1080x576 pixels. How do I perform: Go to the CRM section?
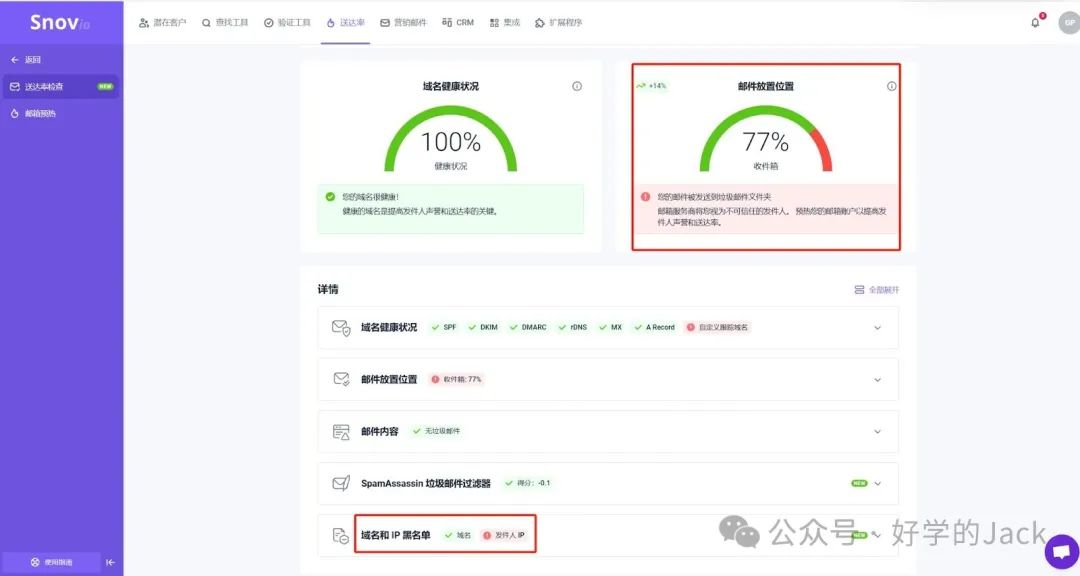tap(458, 23)
